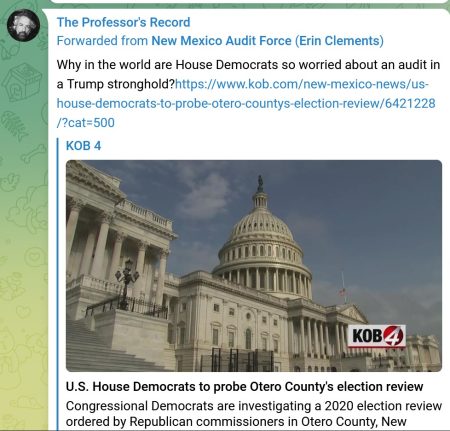Click the 'Trump stronghold?' message text
450x431 pixels.
pyautogui.click(x=116, y=84)
